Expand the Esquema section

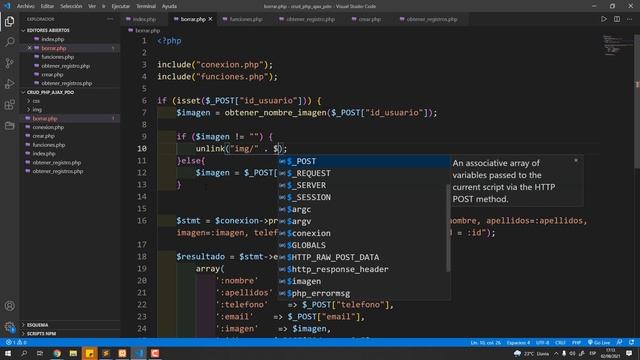(37, 325)
